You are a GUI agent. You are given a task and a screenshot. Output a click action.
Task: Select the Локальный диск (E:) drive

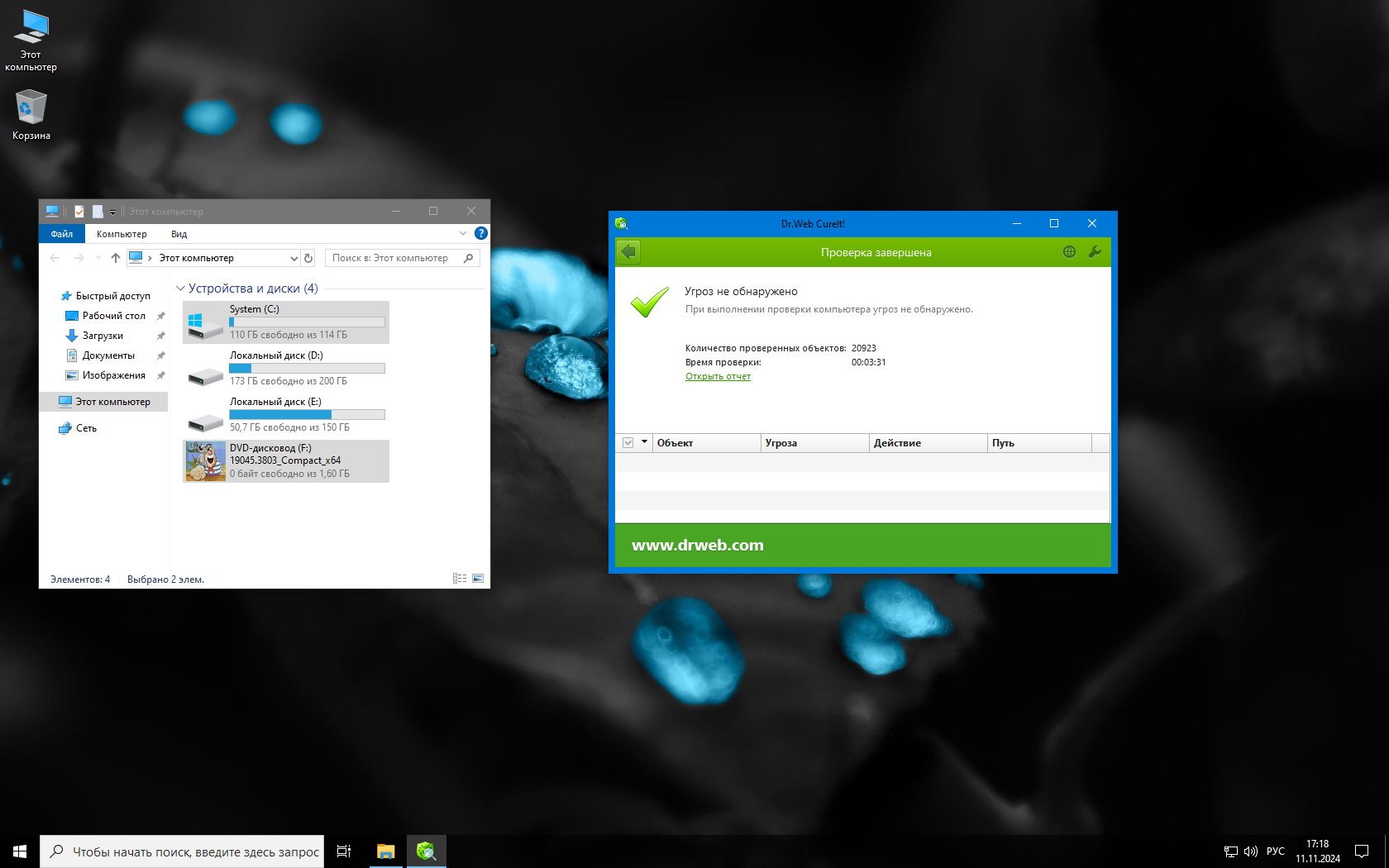coord(285,414)
